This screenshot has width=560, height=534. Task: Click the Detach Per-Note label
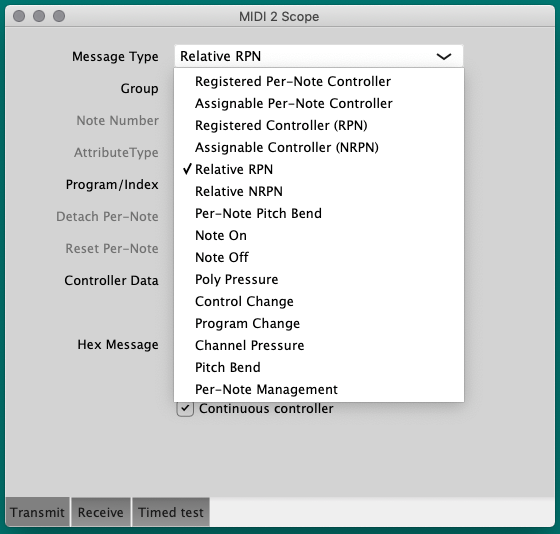[107, 217]
